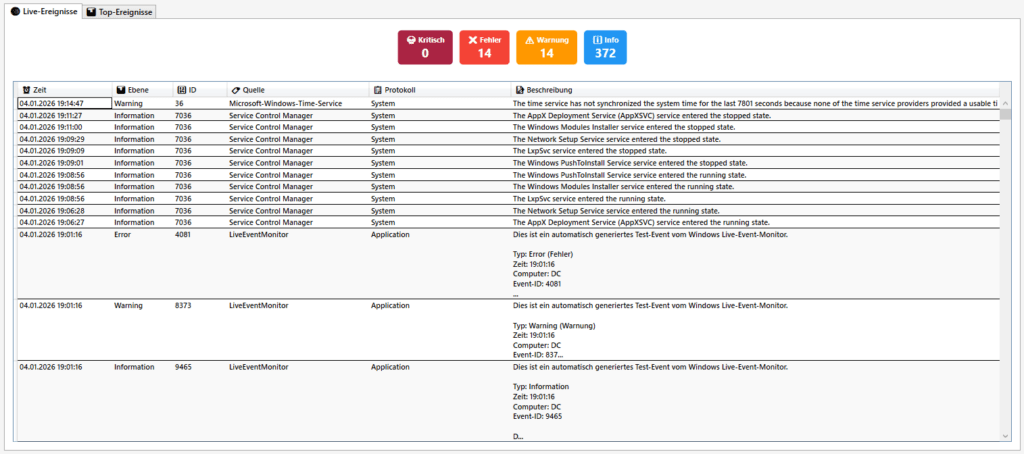The image size is (1024, 454).
Task: Click the warning triangle on Warnung tile
Action: [x=531, y=40]
